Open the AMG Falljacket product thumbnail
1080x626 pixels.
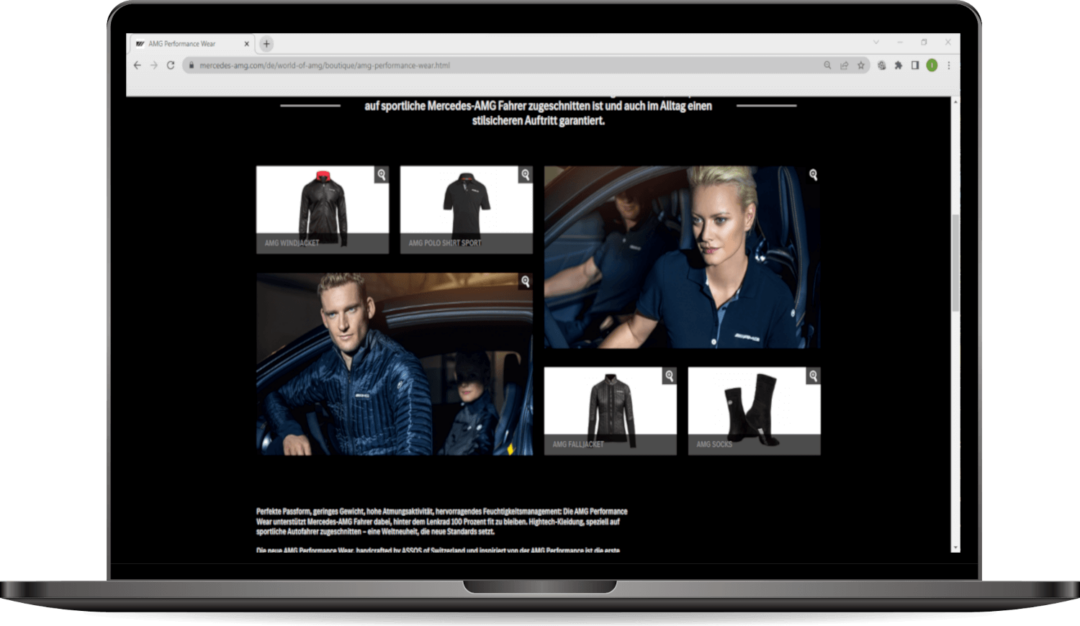(610, 411)
